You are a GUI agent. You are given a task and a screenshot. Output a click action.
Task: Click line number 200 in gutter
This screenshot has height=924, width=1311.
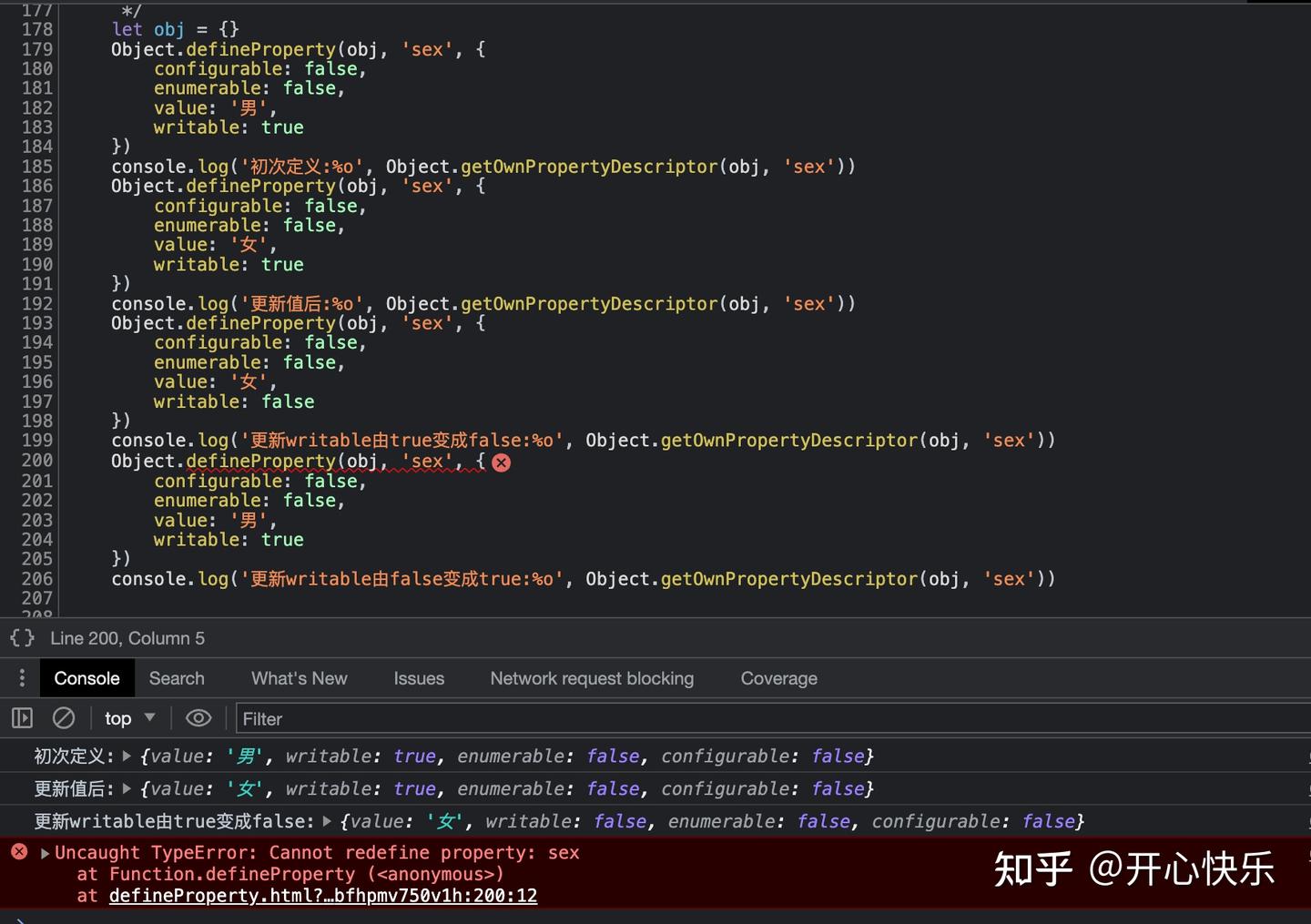click(37, 461)
